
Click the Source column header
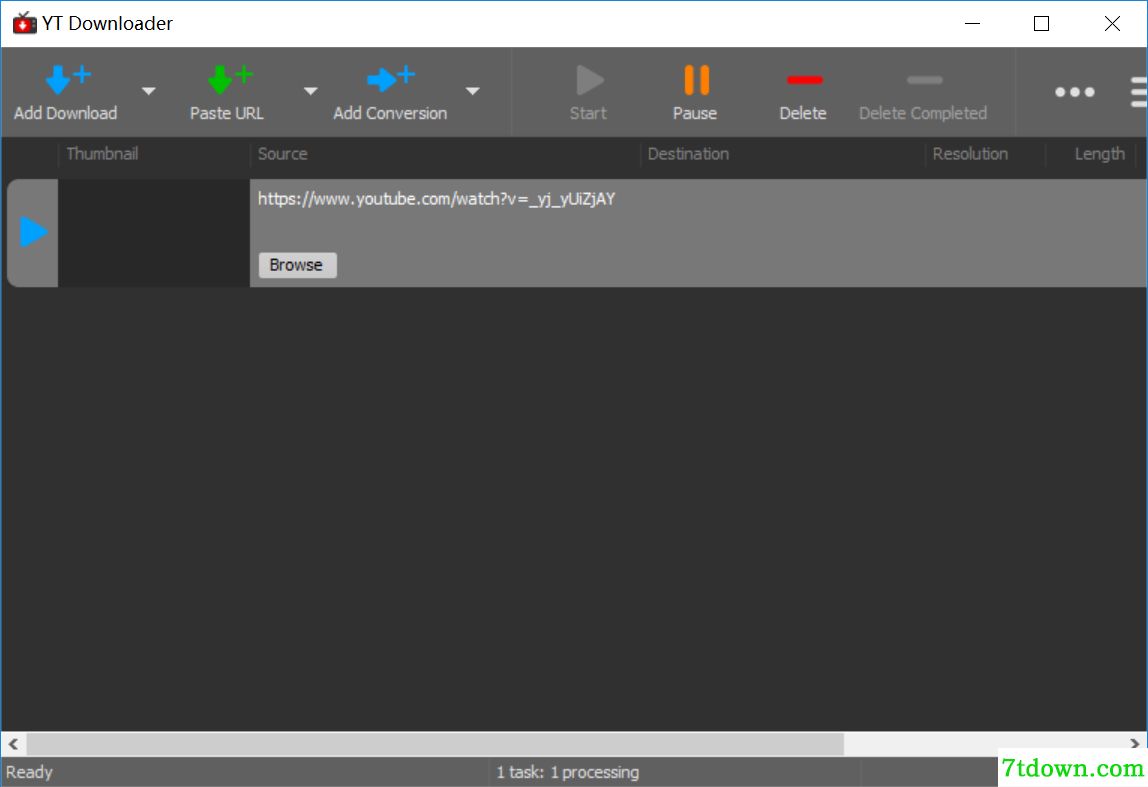click(283, 154)
